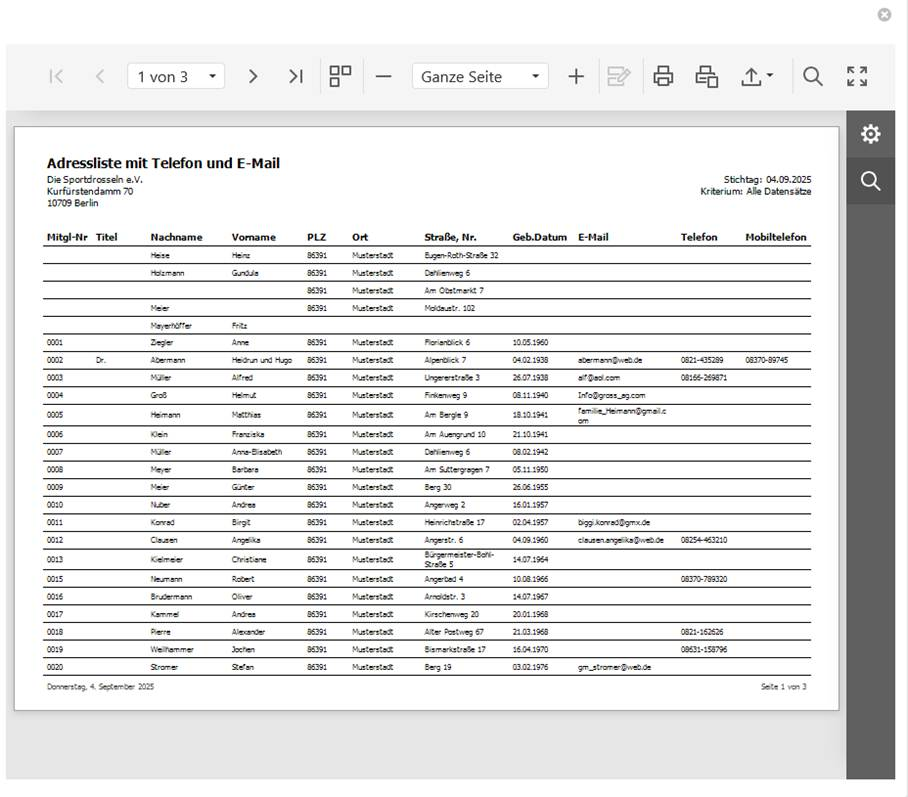The image size is (908, 797).
Task: Zoom in with the plus button
Action: (576, 76)
